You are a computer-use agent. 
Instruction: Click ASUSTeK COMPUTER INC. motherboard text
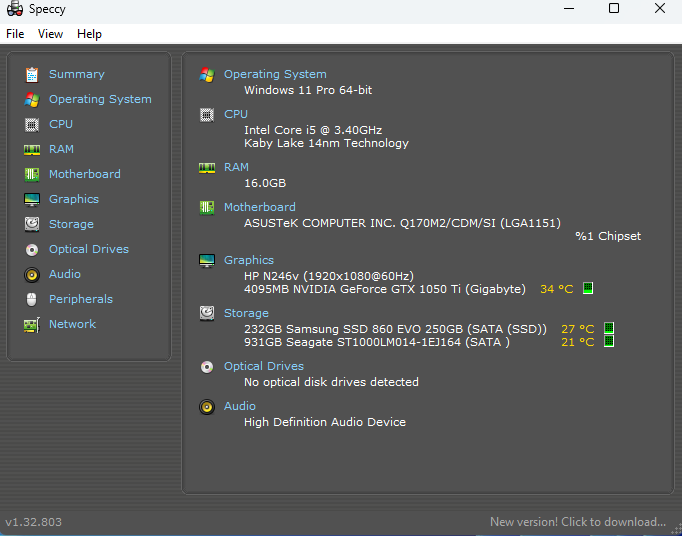402,223
